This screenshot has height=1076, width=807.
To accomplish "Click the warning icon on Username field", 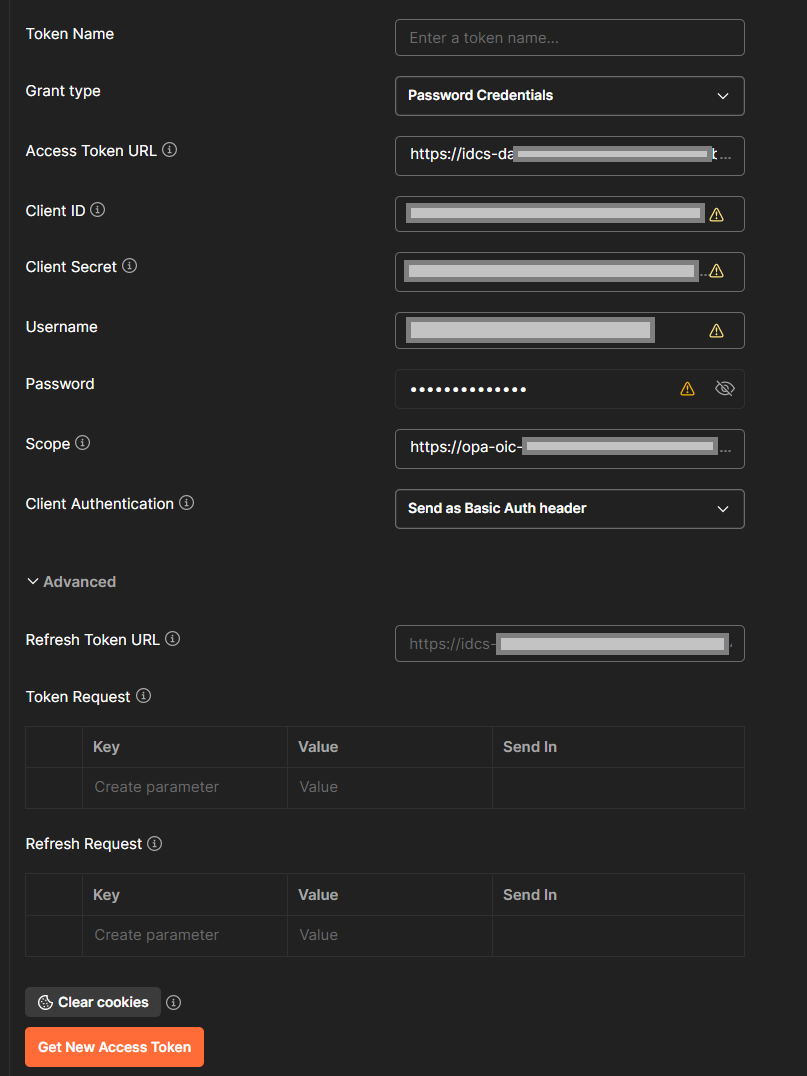I will [716, 329].
